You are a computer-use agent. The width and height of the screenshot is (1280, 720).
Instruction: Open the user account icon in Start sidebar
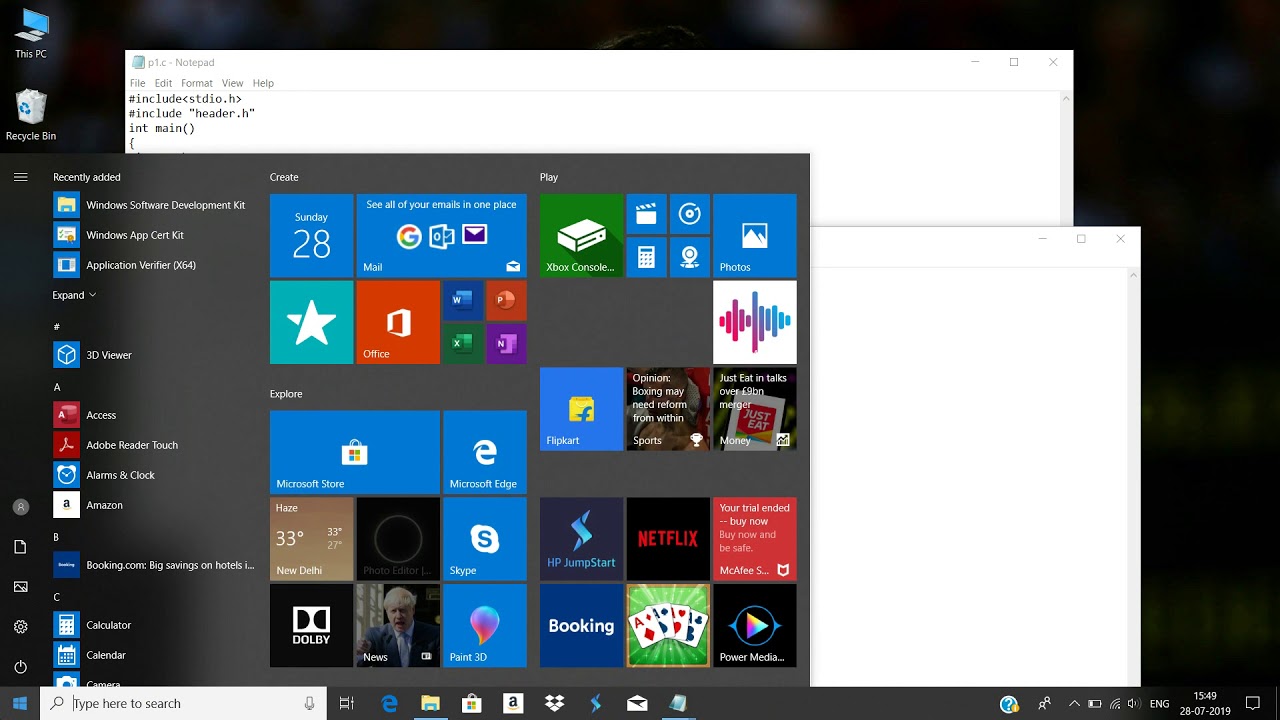pos(20,507)
